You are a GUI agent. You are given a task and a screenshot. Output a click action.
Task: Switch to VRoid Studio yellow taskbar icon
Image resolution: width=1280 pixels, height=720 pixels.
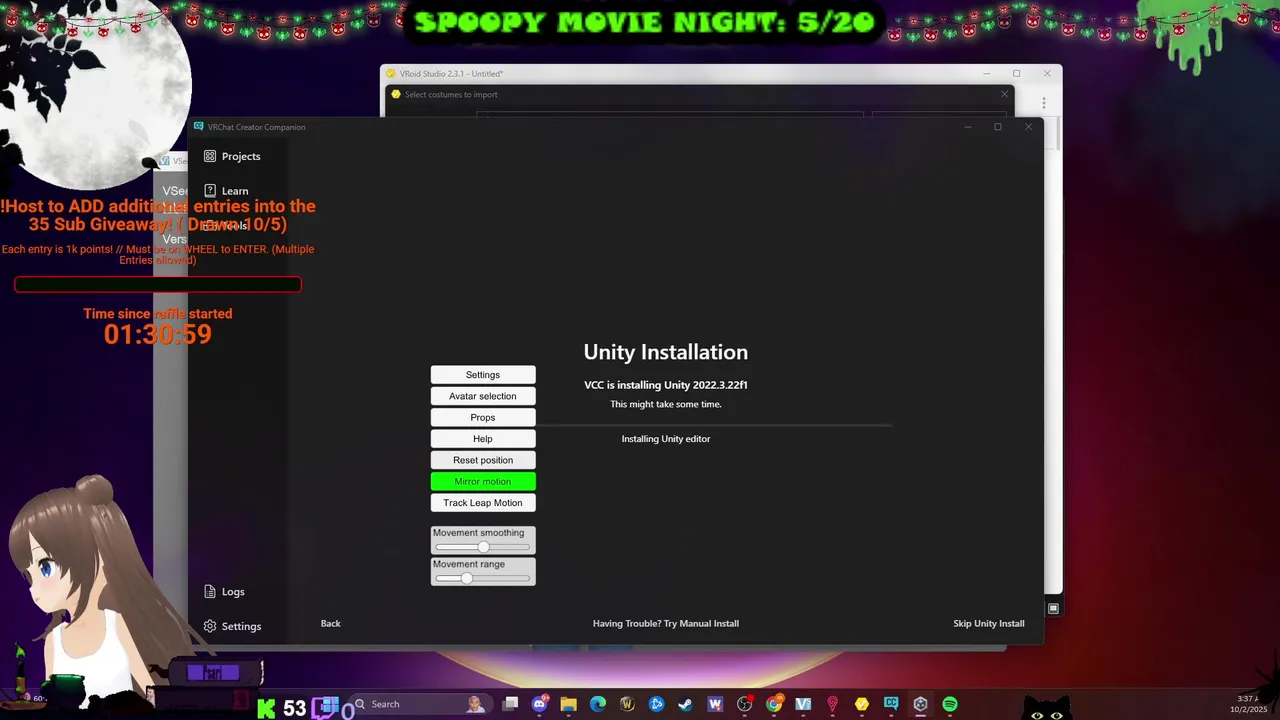[x=862, y=704]
